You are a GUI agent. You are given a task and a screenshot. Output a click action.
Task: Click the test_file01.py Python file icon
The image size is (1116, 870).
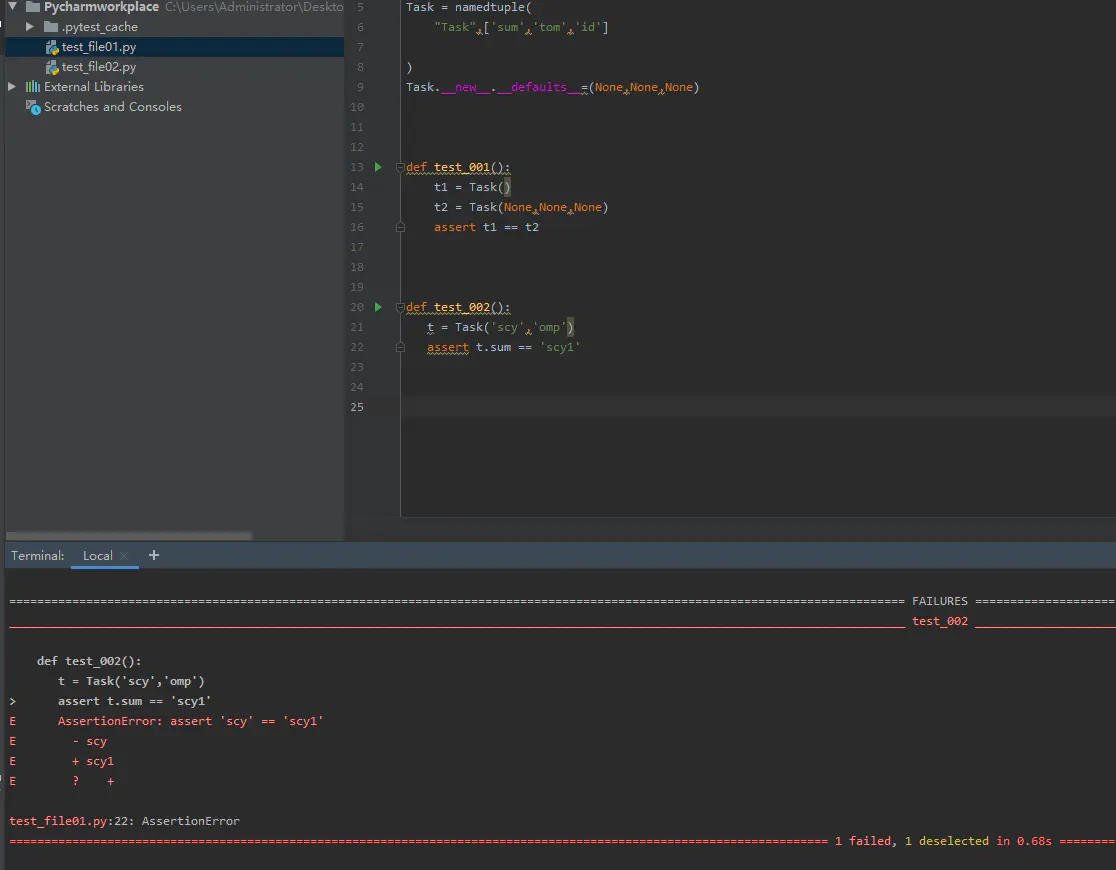52,47
